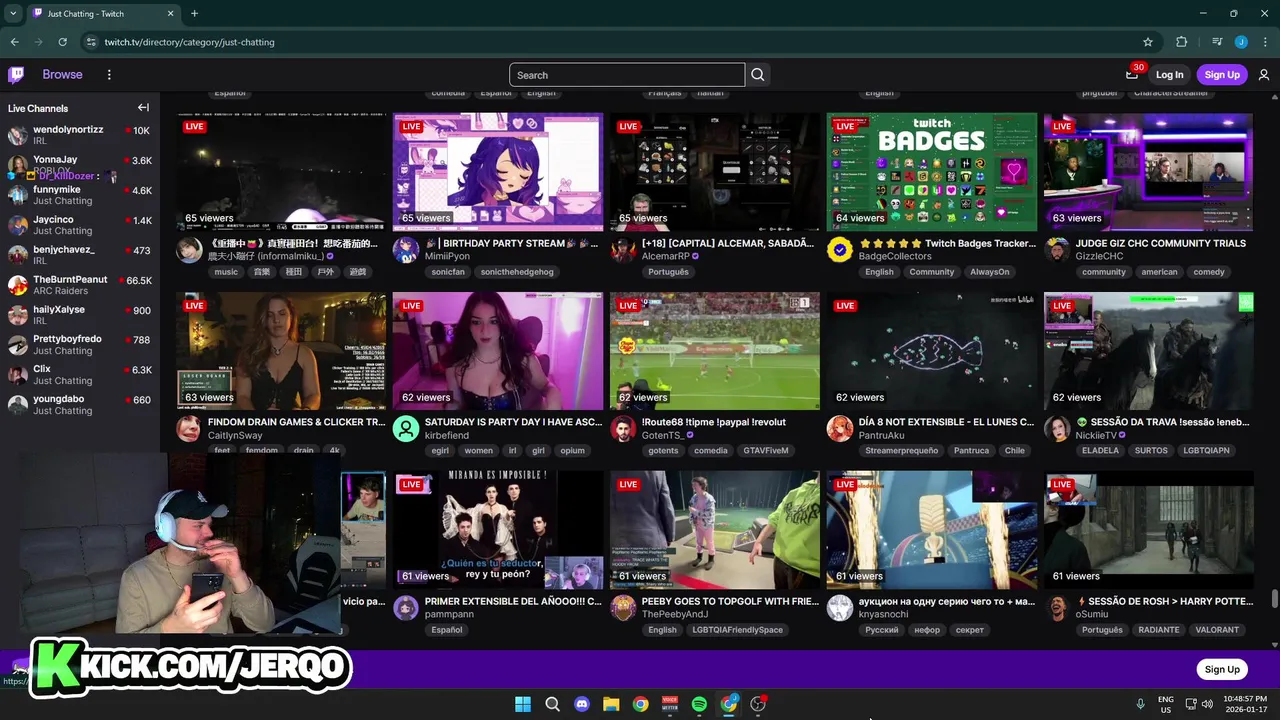Select the AlwaysOn tag
The image size is (1280, 720).
pyautogui.click(x=990, y=272)
